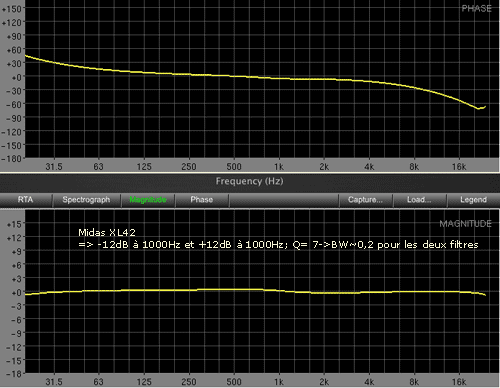Show the Legend panel
500x388 pixels.
pyautogui.click(x=473, y=200)
